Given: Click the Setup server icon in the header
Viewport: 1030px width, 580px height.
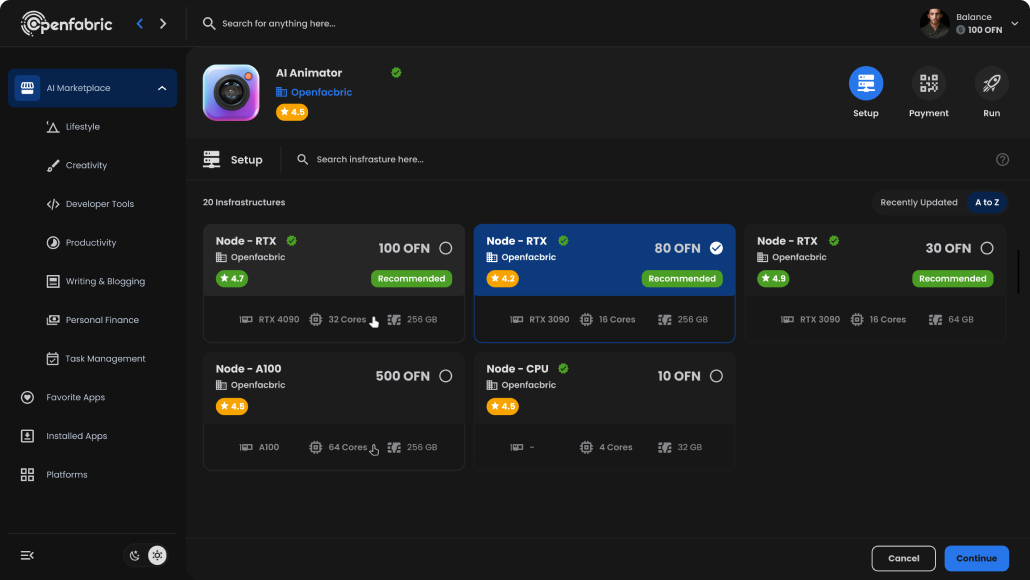Looking at the screenshot, I should [x=865, y=83].
